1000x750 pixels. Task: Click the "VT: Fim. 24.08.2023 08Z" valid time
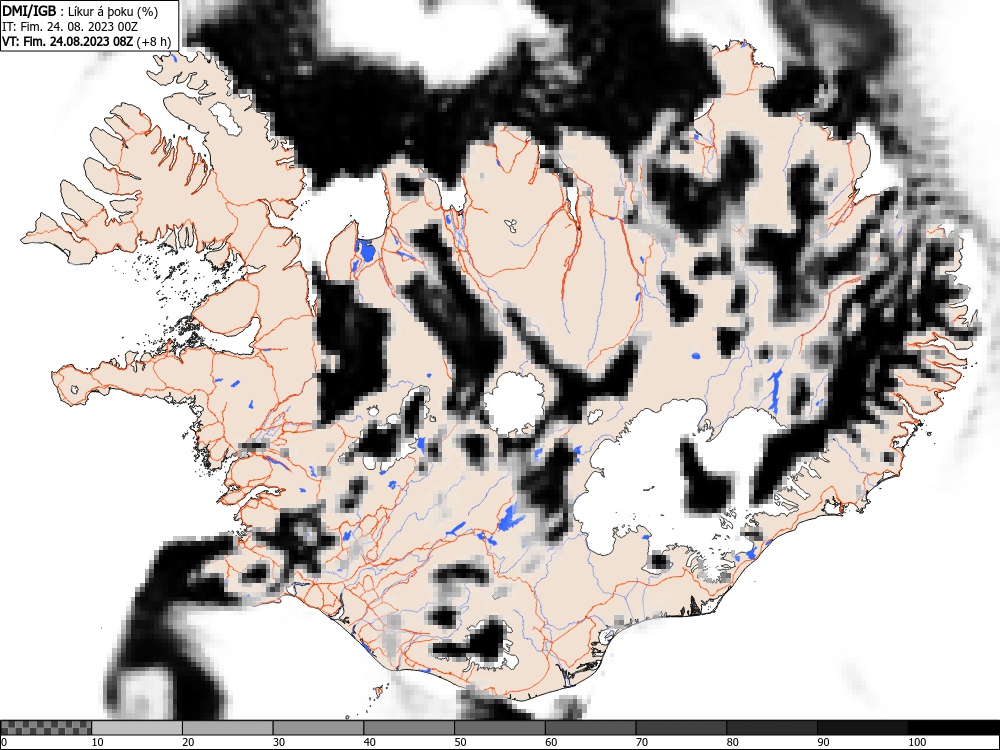pyautogui.click(x=68, y=41)
